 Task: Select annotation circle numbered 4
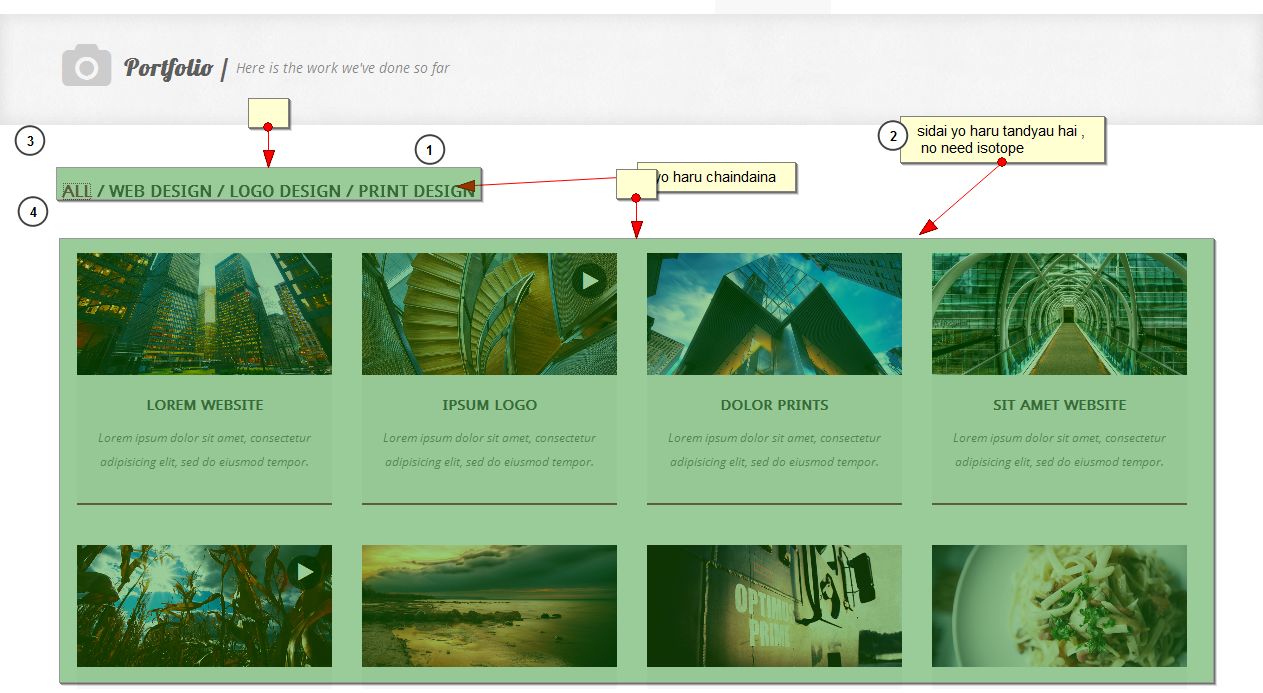[x=33, y=212]
